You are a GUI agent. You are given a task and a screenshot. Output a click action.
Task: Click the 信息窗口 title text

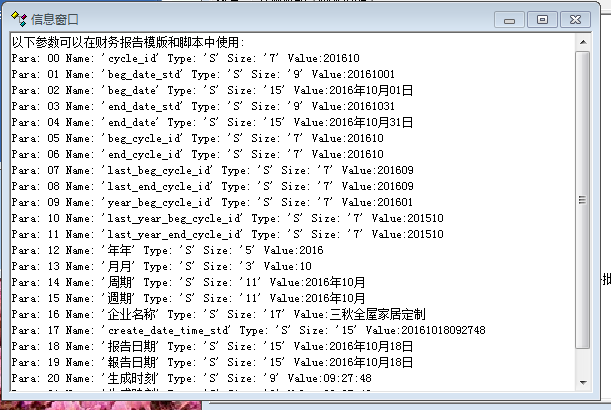pos(55,19)
